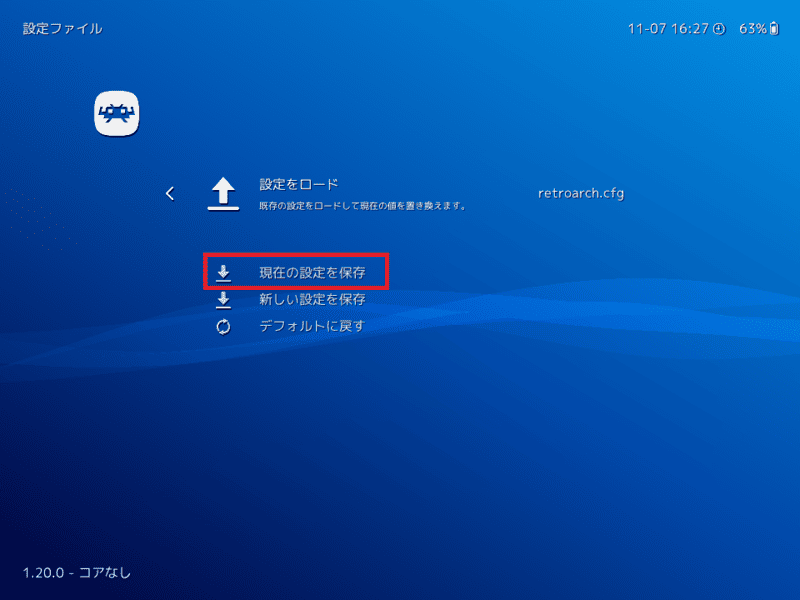This screenshot has height=600, width=800.
Task: Select 設定をロード menu entry
Action: tap(298, 184)
